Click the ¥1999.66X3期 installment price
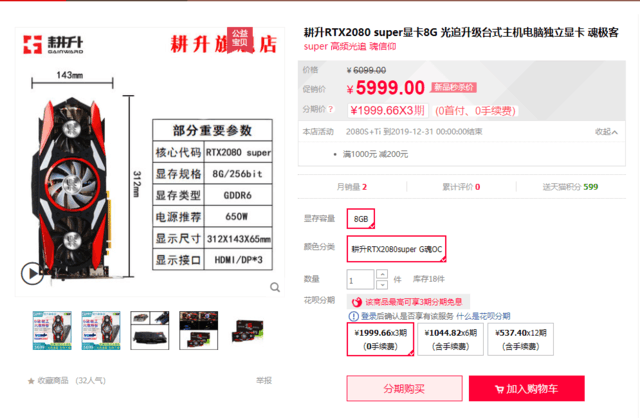Viewport: 640px width, 418px height. pyautogui.click(x=387, y=110)
